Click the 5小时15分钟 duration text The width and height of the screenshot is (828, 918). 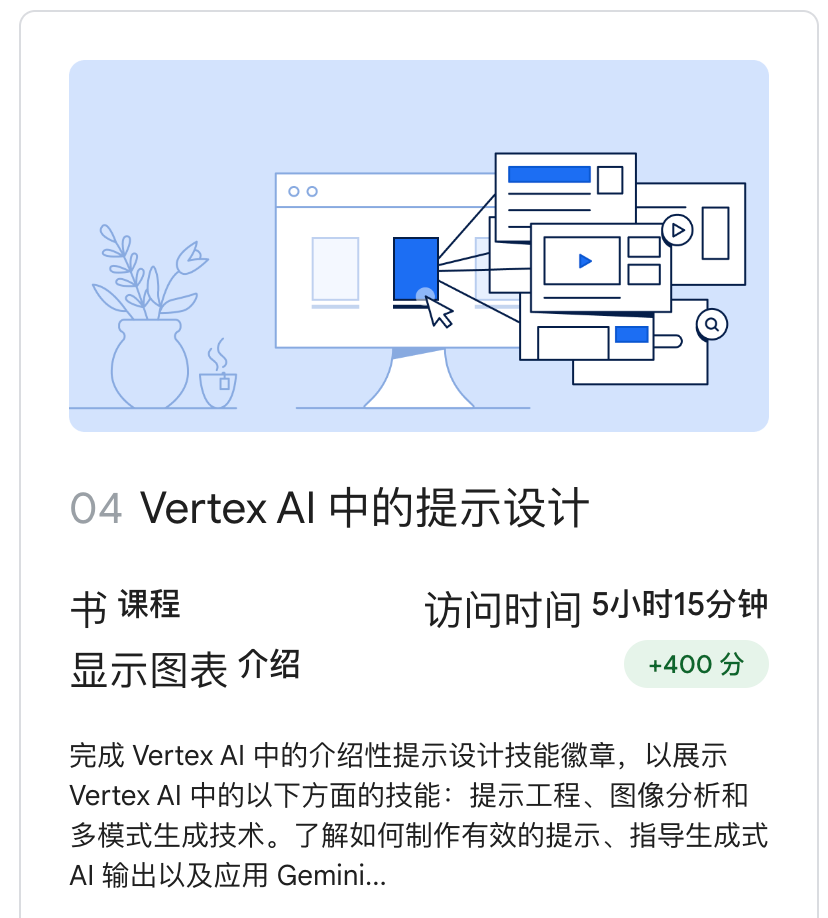pyautogui.click(x=680, y=604)
